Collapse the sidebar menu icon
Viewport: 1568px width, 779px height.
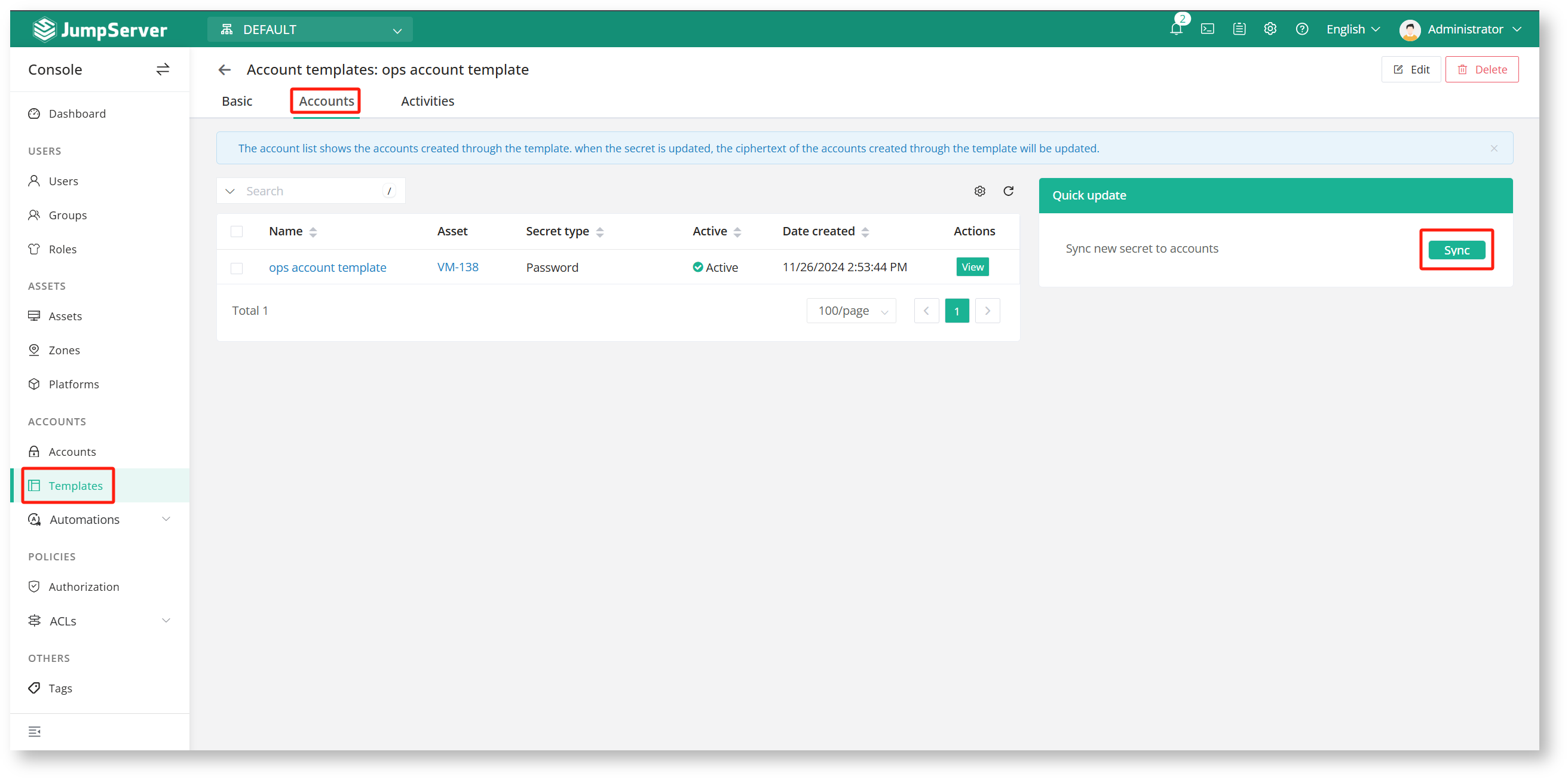35,732
